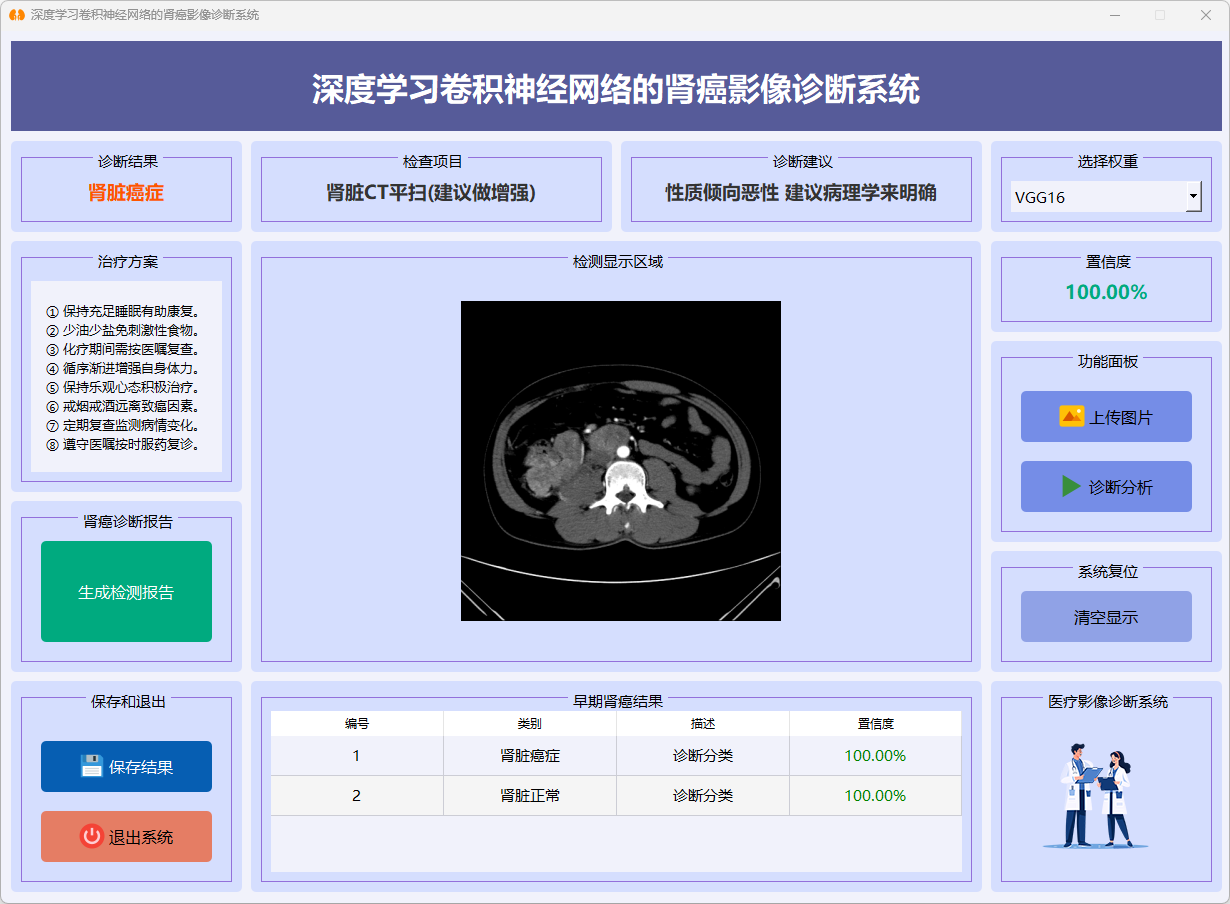
Task: Click the floppy disk save icon
Action: click(x=92, y=766)
